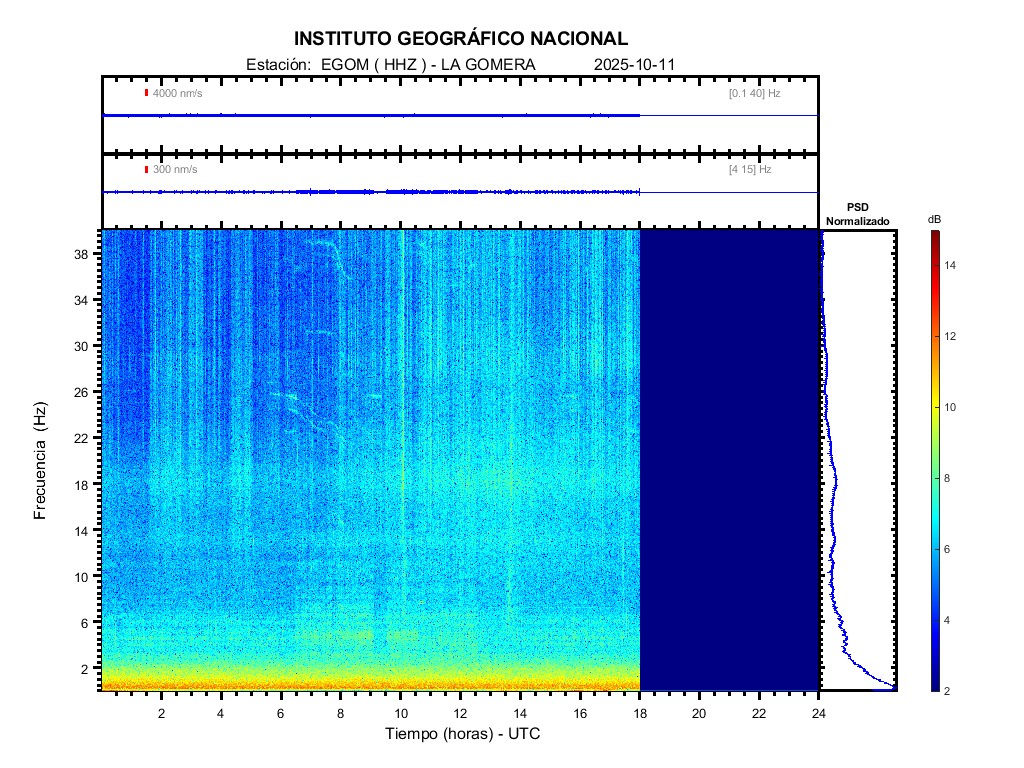The image size is (1024, 768).
Task: Click the [0.1 40] Hz filter label
Action: click(754, 93)
